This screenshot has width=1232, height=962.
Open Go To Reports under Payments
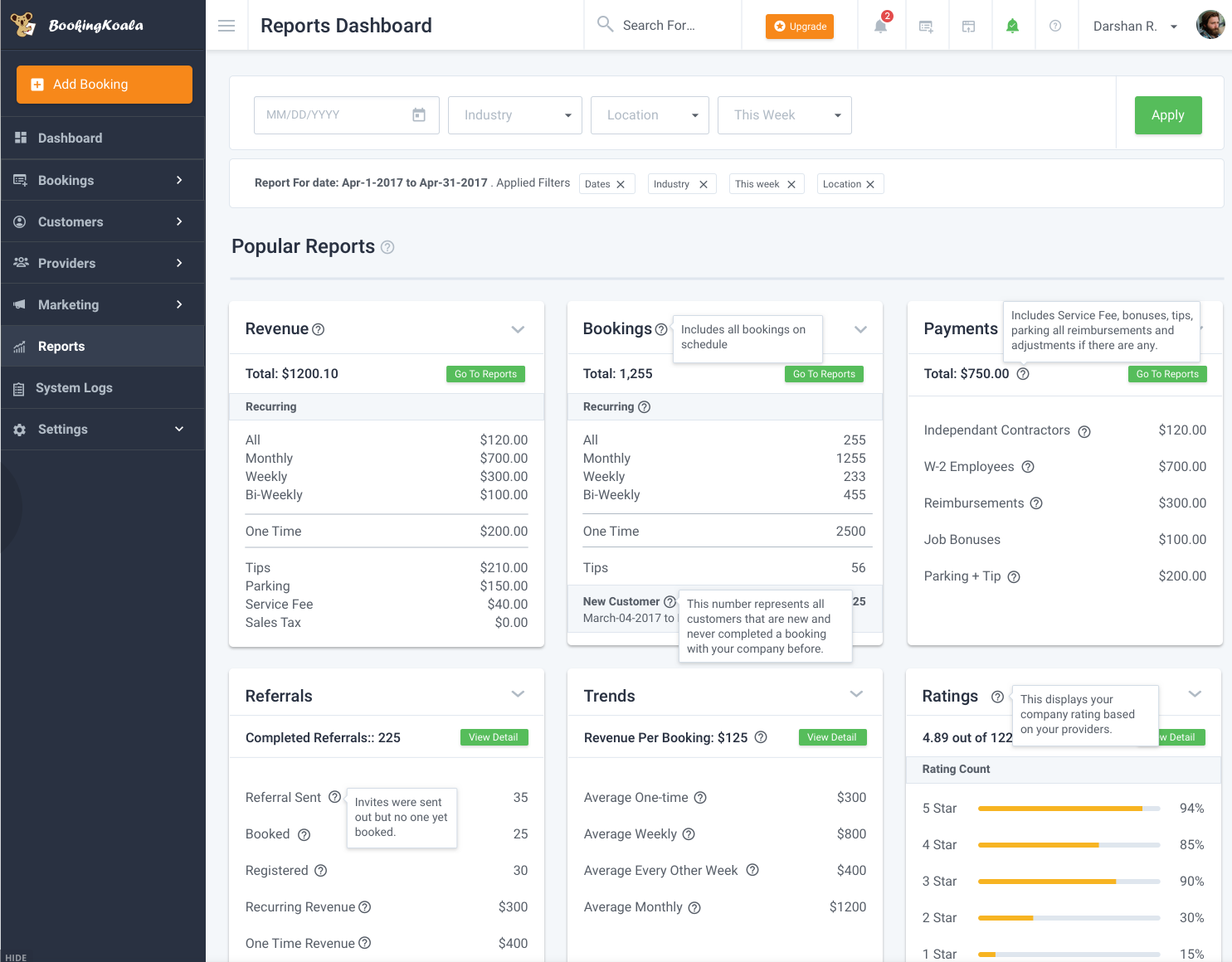coord(1166,373)
